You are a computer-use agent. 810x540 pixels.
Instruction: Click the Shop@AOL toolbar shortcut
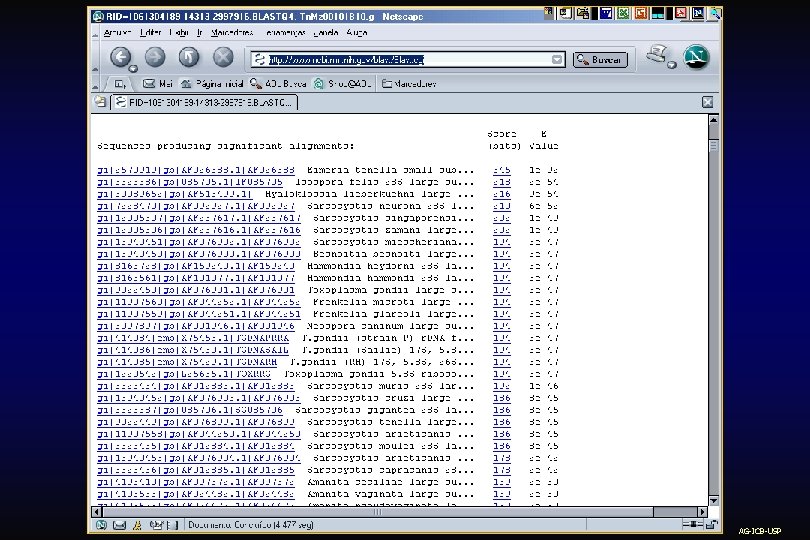[x=343, y=83]
